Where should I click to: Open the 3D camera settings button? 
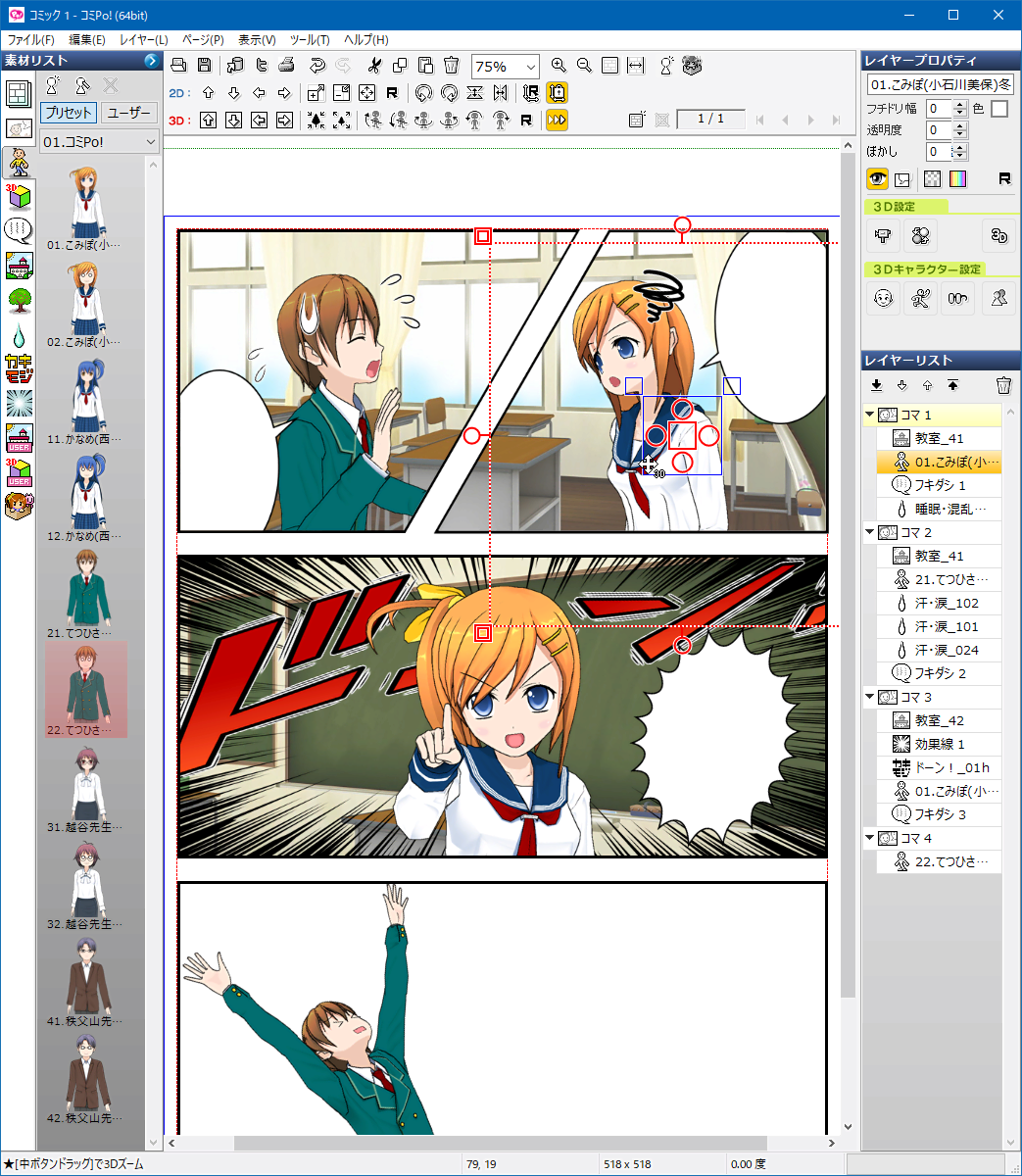pyautogui.click(x=884, y=235)
